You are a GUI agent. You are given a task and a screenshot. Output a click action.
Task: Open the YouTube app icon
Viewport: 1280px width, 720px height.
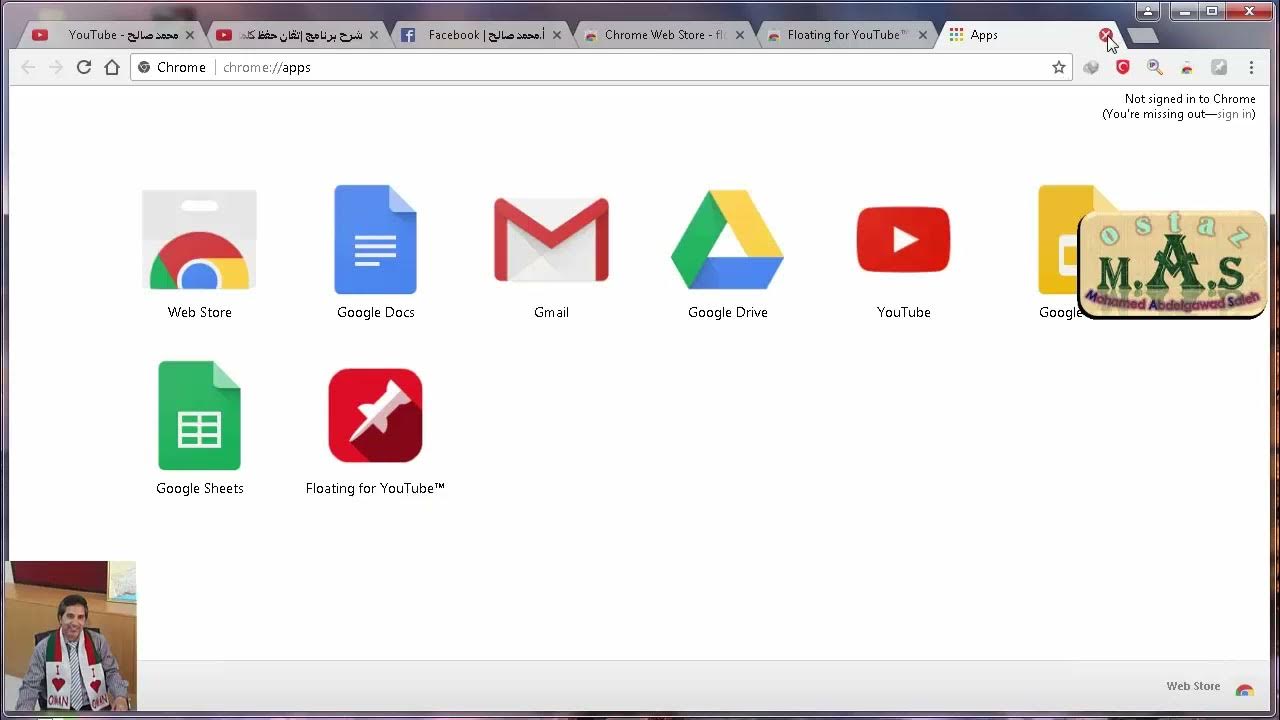tap(903, 240)
